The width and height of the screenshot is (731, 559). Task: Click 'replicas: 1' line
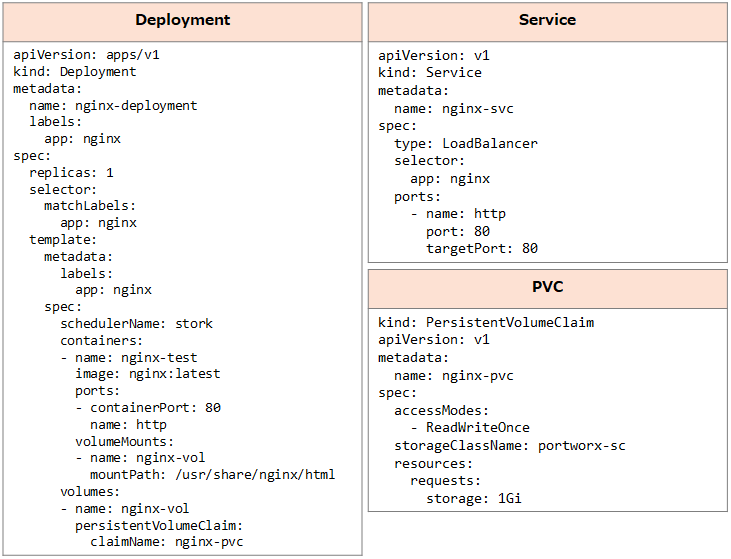pyautogui.click(x=71, y=173)
